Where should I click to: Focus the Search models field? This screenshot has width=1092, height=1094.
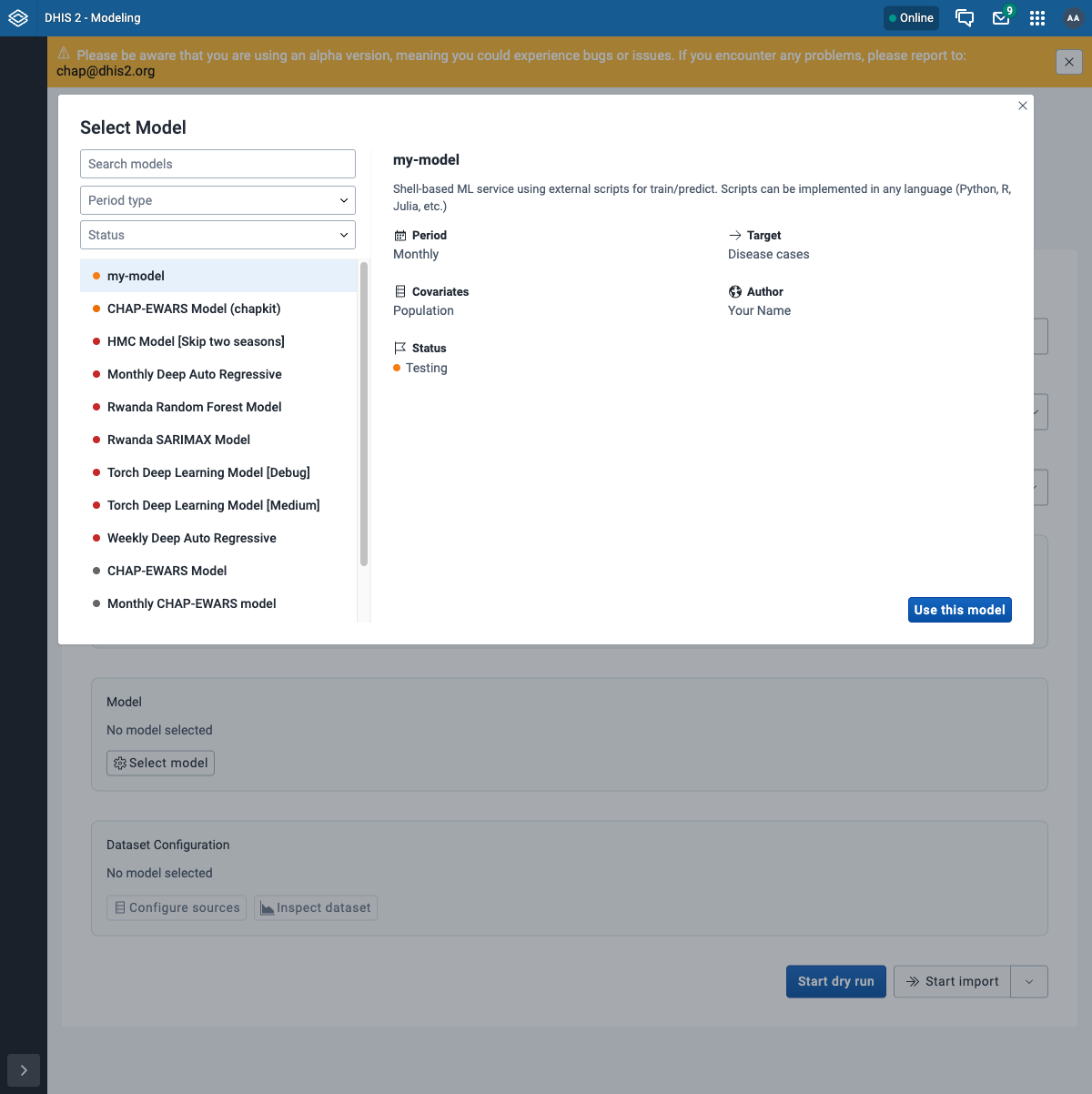(217, 164)
